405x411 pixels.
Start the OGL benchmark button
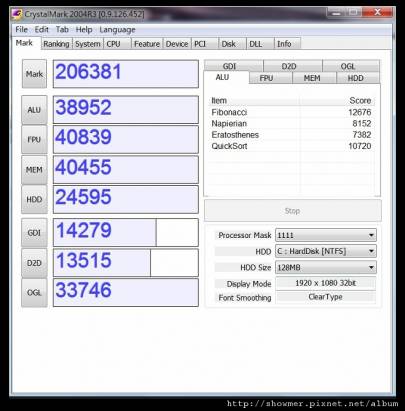34,293
